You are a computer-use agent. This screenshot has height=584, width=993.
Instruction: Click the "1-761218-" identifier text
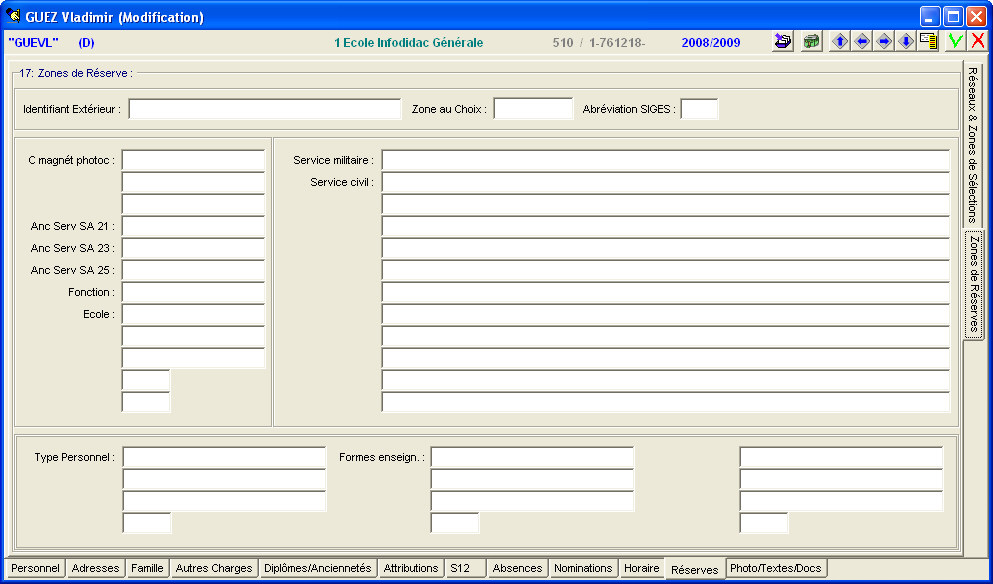click(x=617, y=43)
